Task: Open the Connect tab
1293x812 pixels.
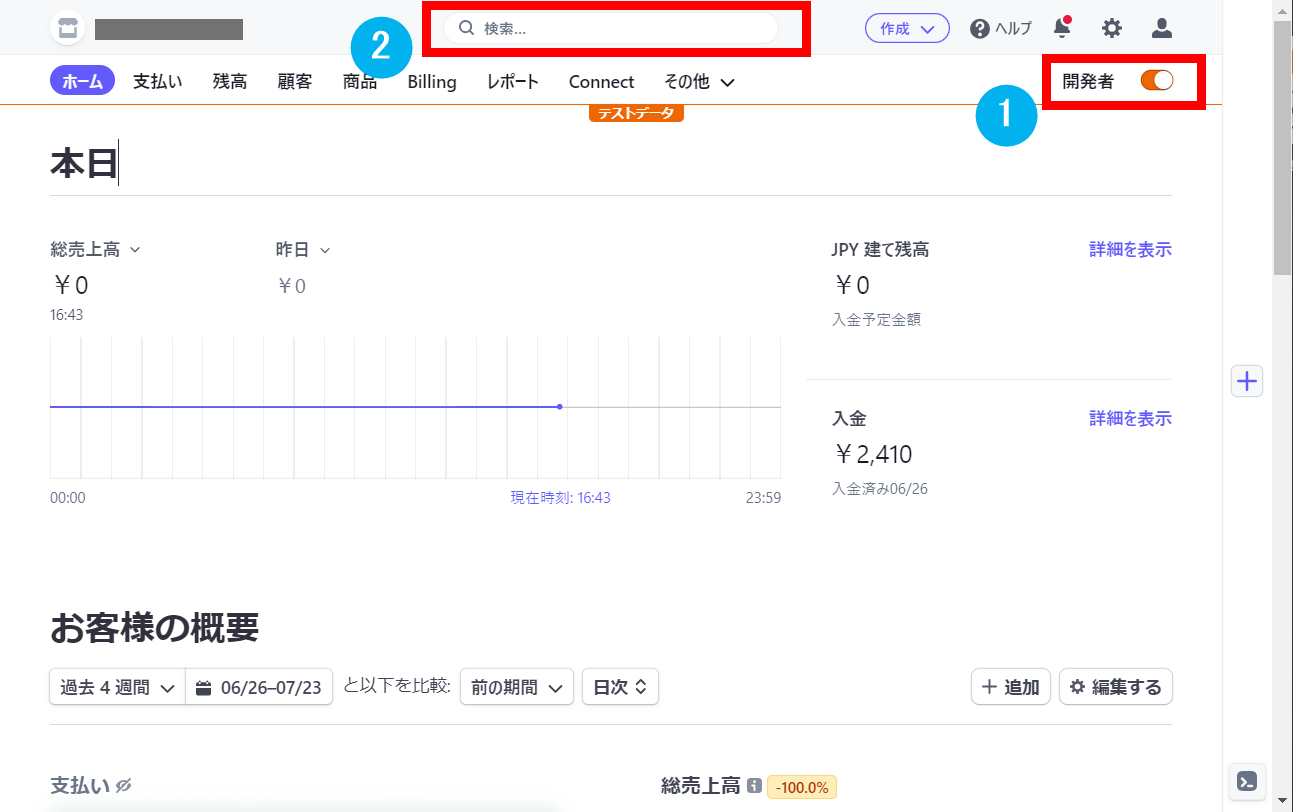Action: 602,82
